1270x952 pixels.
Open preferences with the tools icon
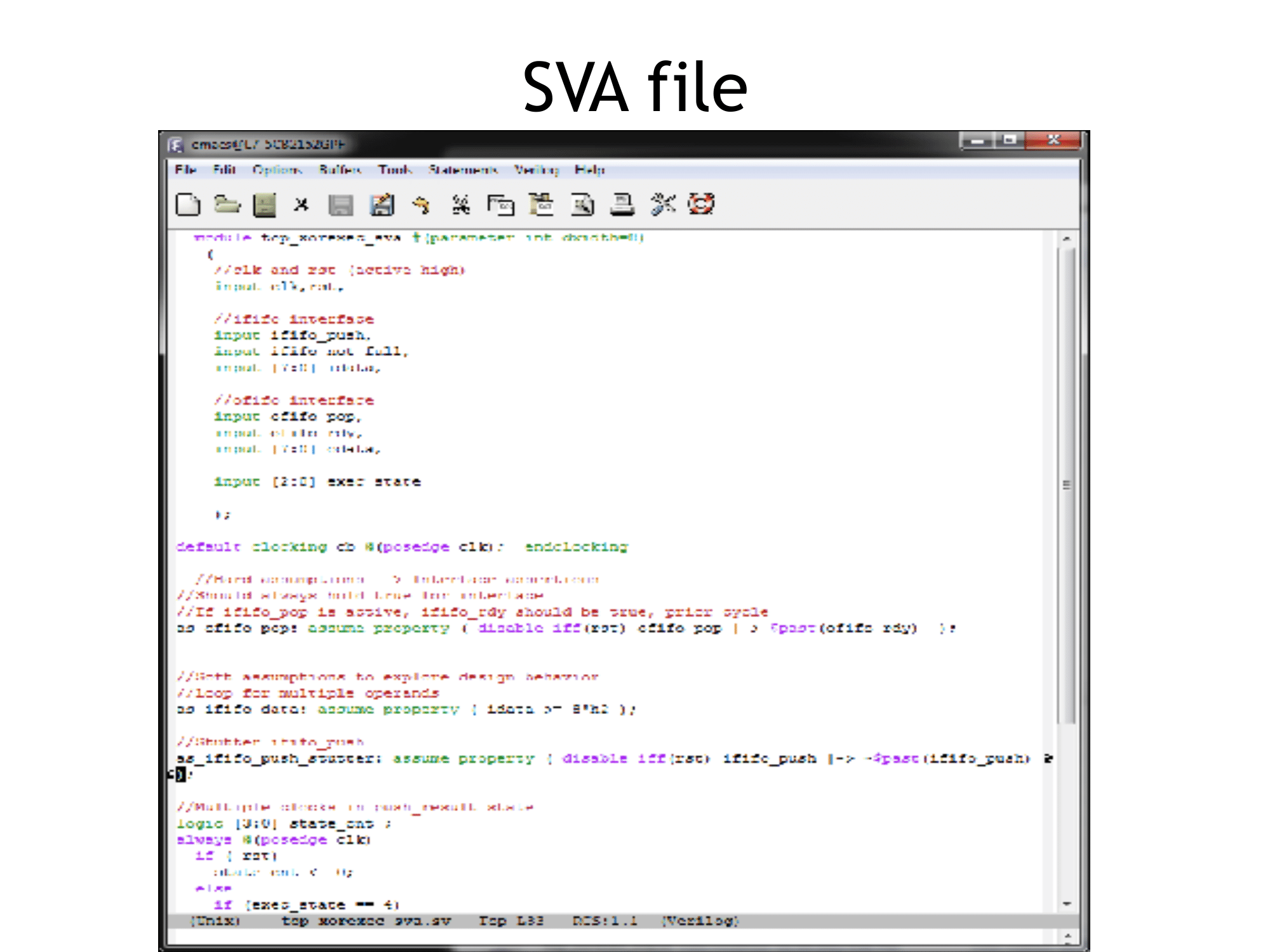tap(663, 204)
